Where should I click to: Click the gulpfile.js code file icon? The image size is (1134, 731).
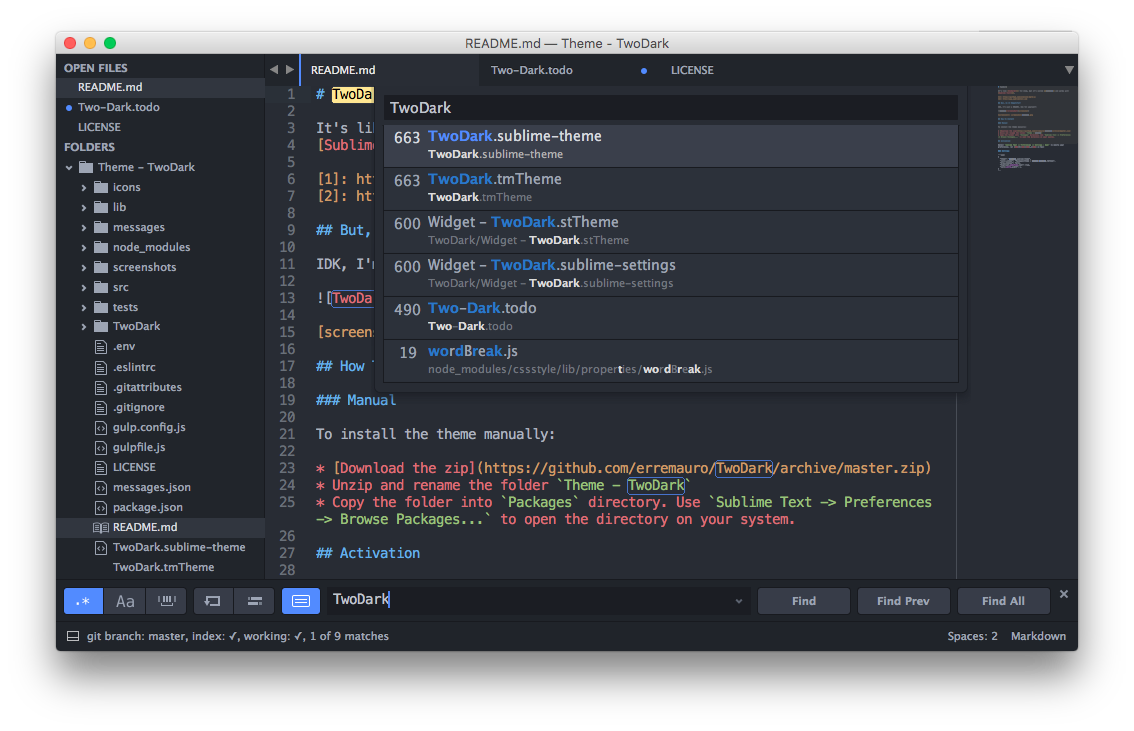tap(101, 448)
